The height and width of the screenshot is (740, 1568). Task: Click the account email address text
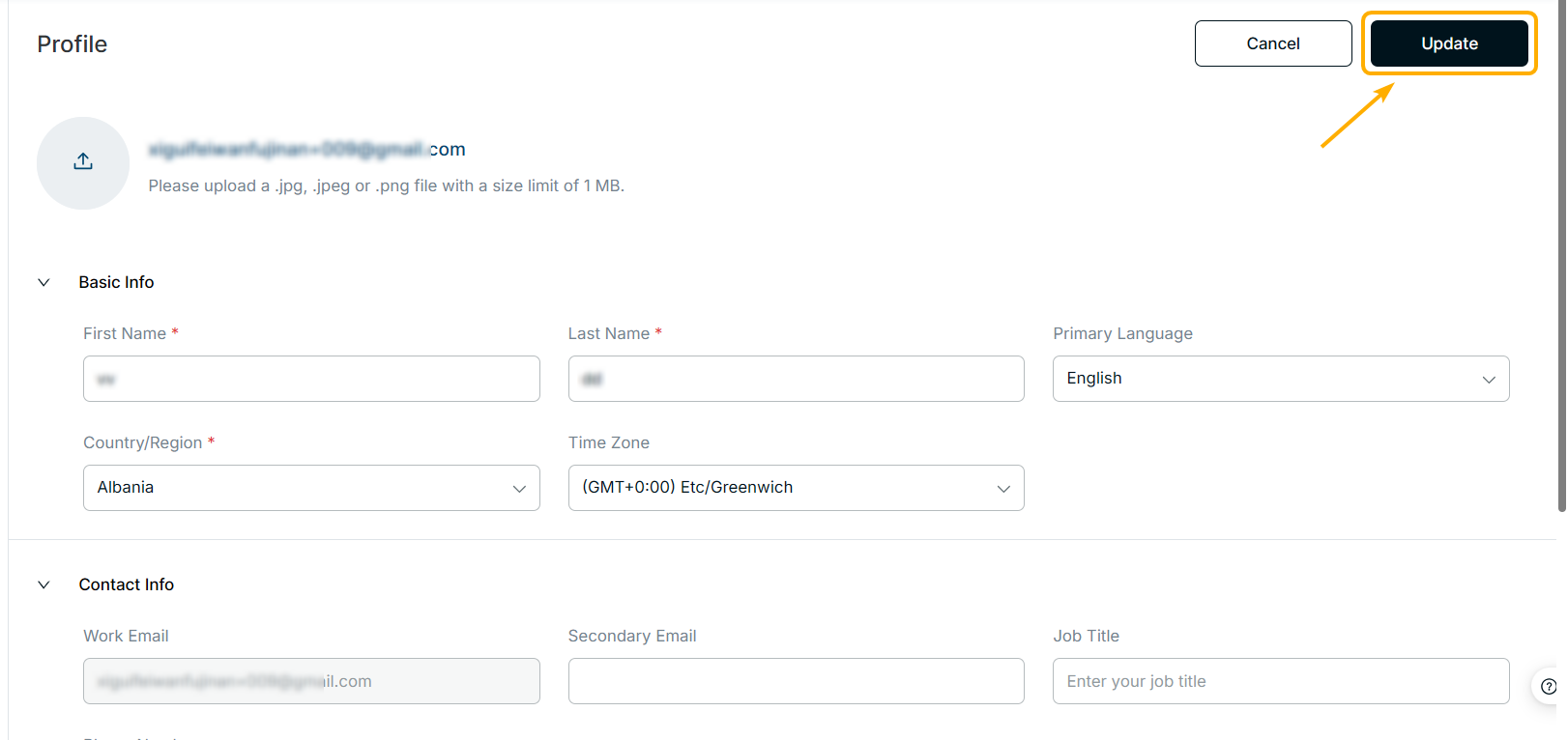tap(307, 149)
